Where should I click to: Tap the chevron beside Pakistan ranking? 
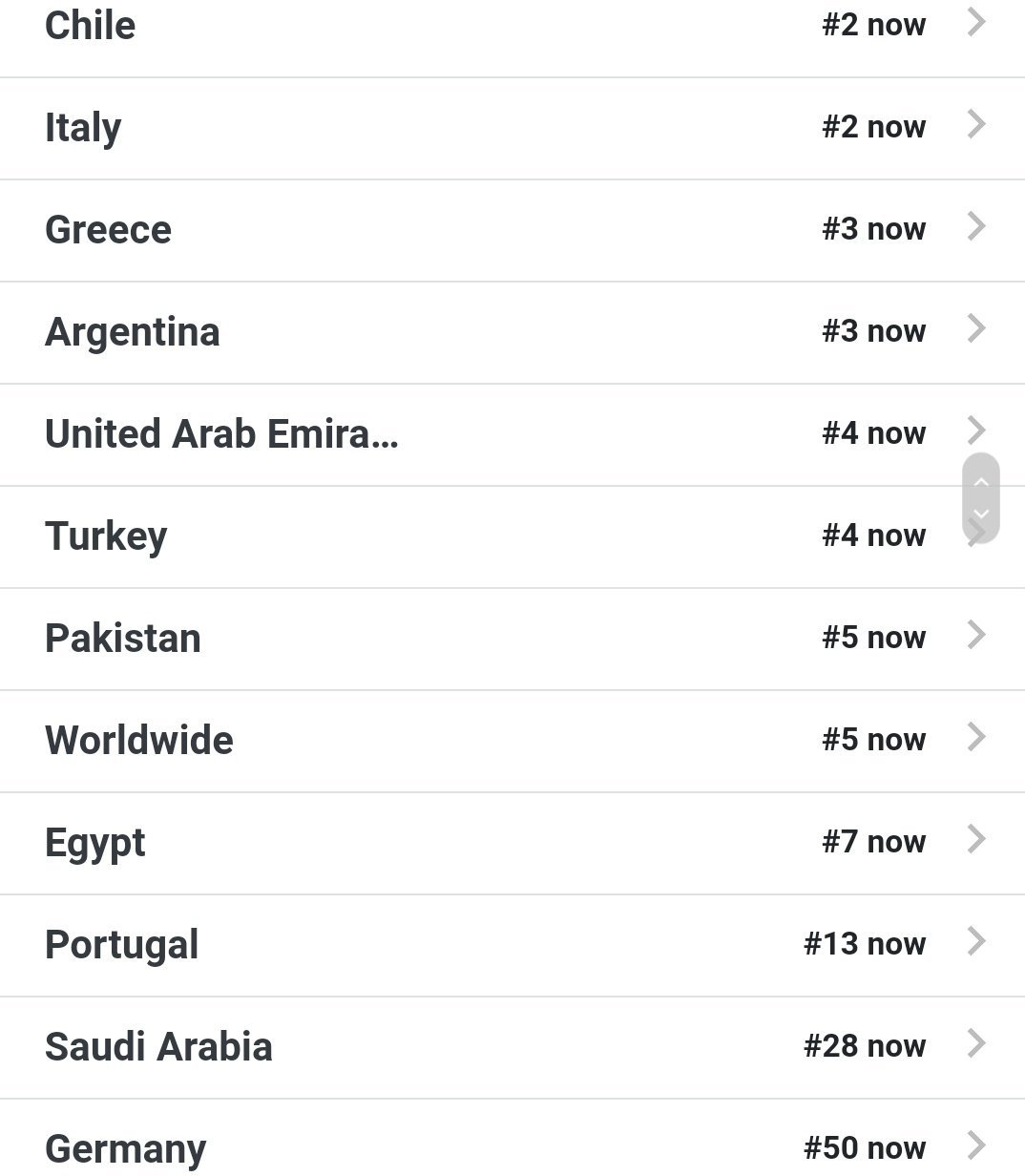click(975, 635)
